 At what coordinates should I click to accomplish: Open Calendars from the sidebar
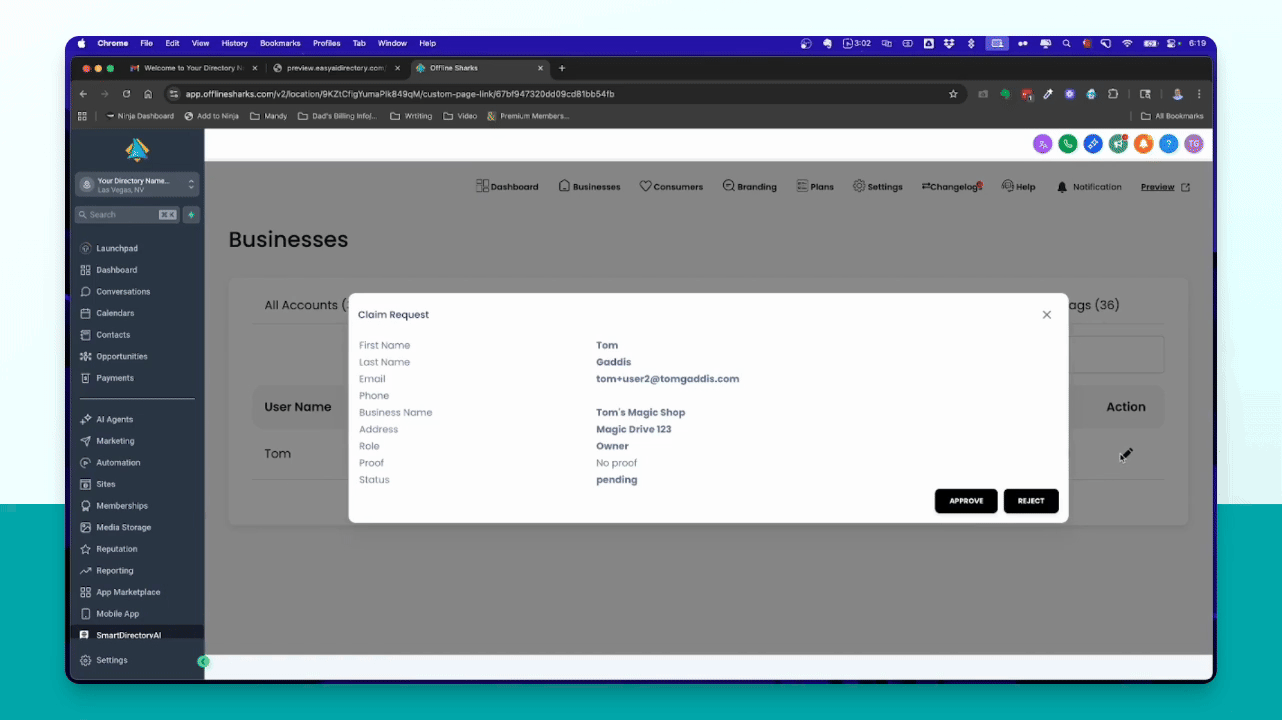coord(115,313)
